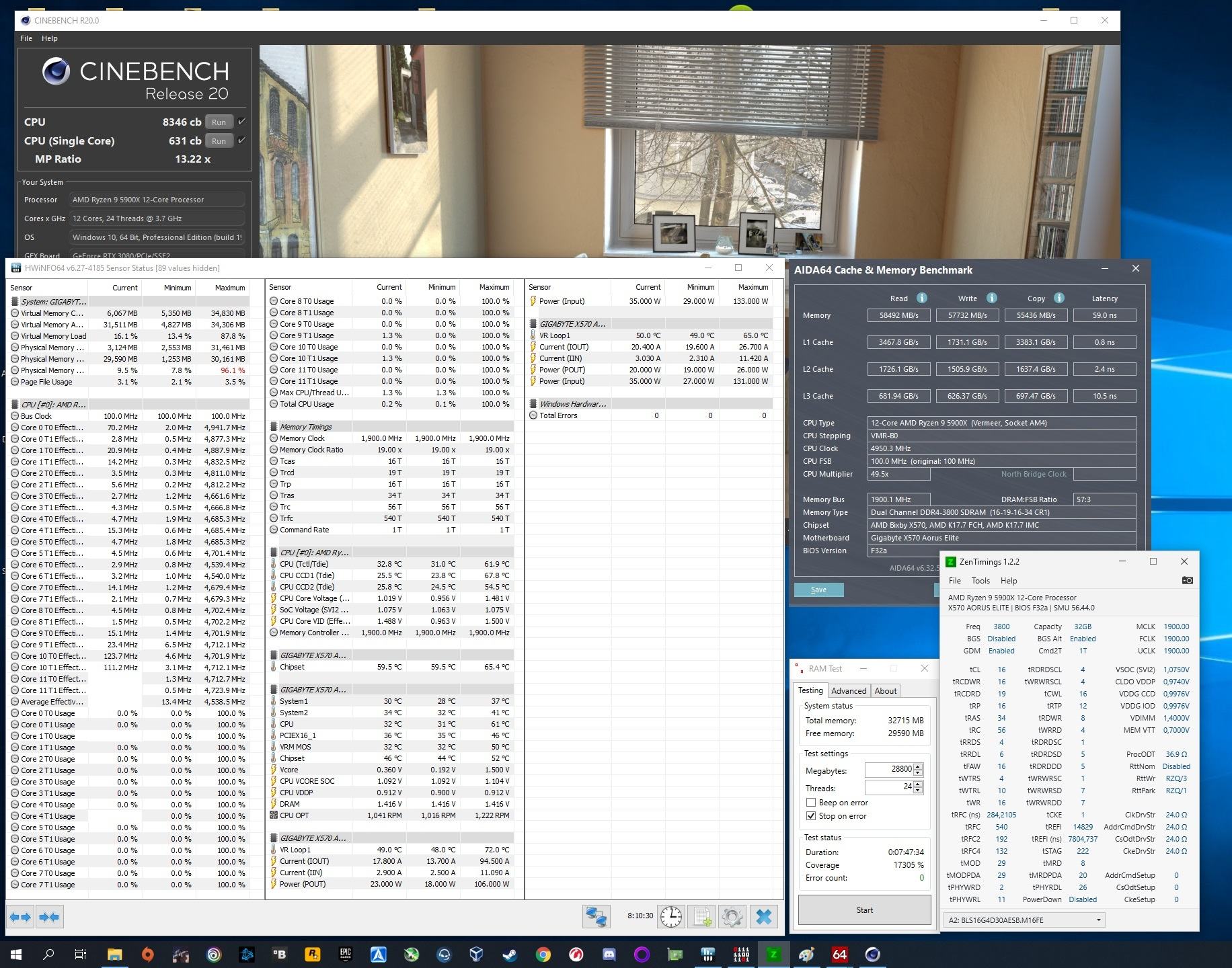Open ZenTimings Tools menu

tap(980, 581)
